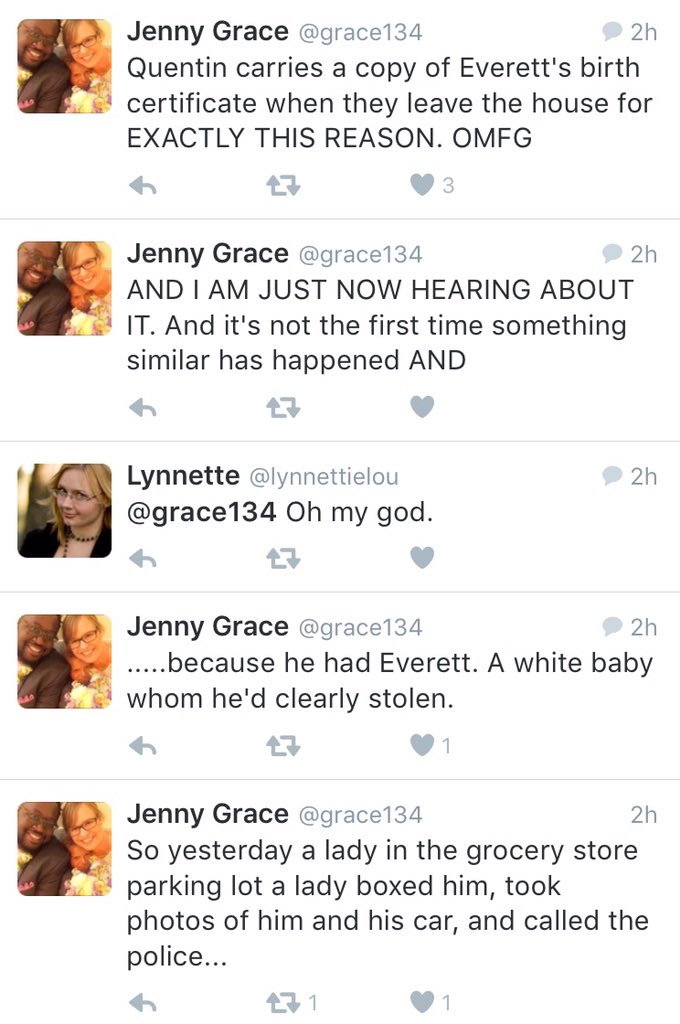This screenshot has width=680, height=1024.
Task: Retweet the 'white baby' tweet
Action: pyautogui.click(x=284, y=746)
